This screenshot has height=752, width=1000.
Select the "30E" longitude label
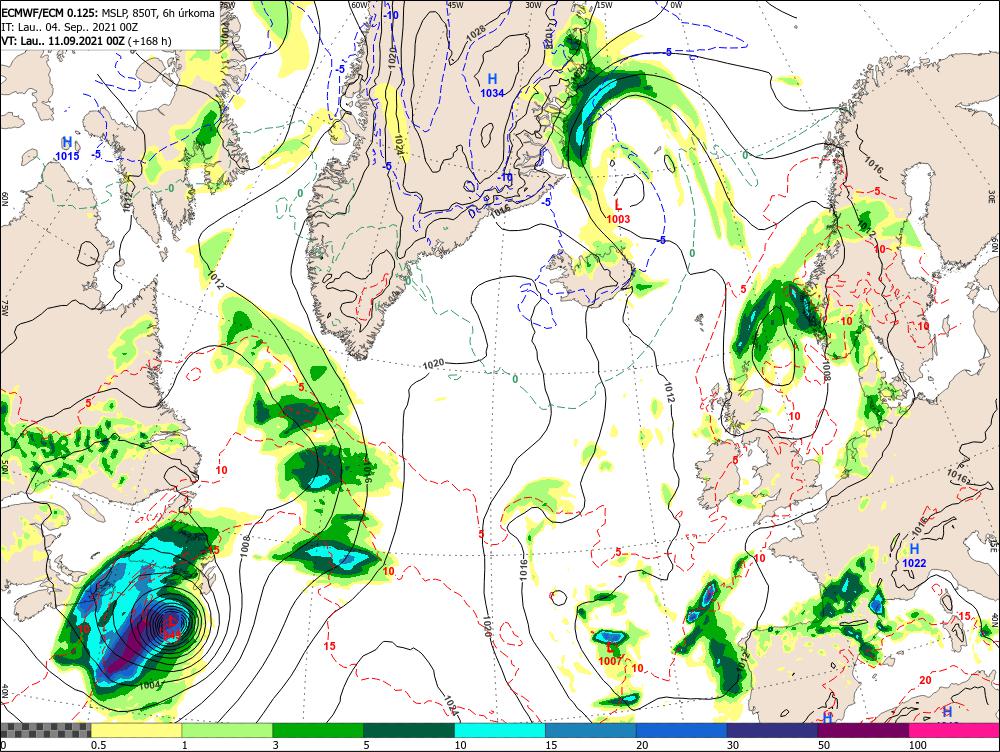coord(992,195)
